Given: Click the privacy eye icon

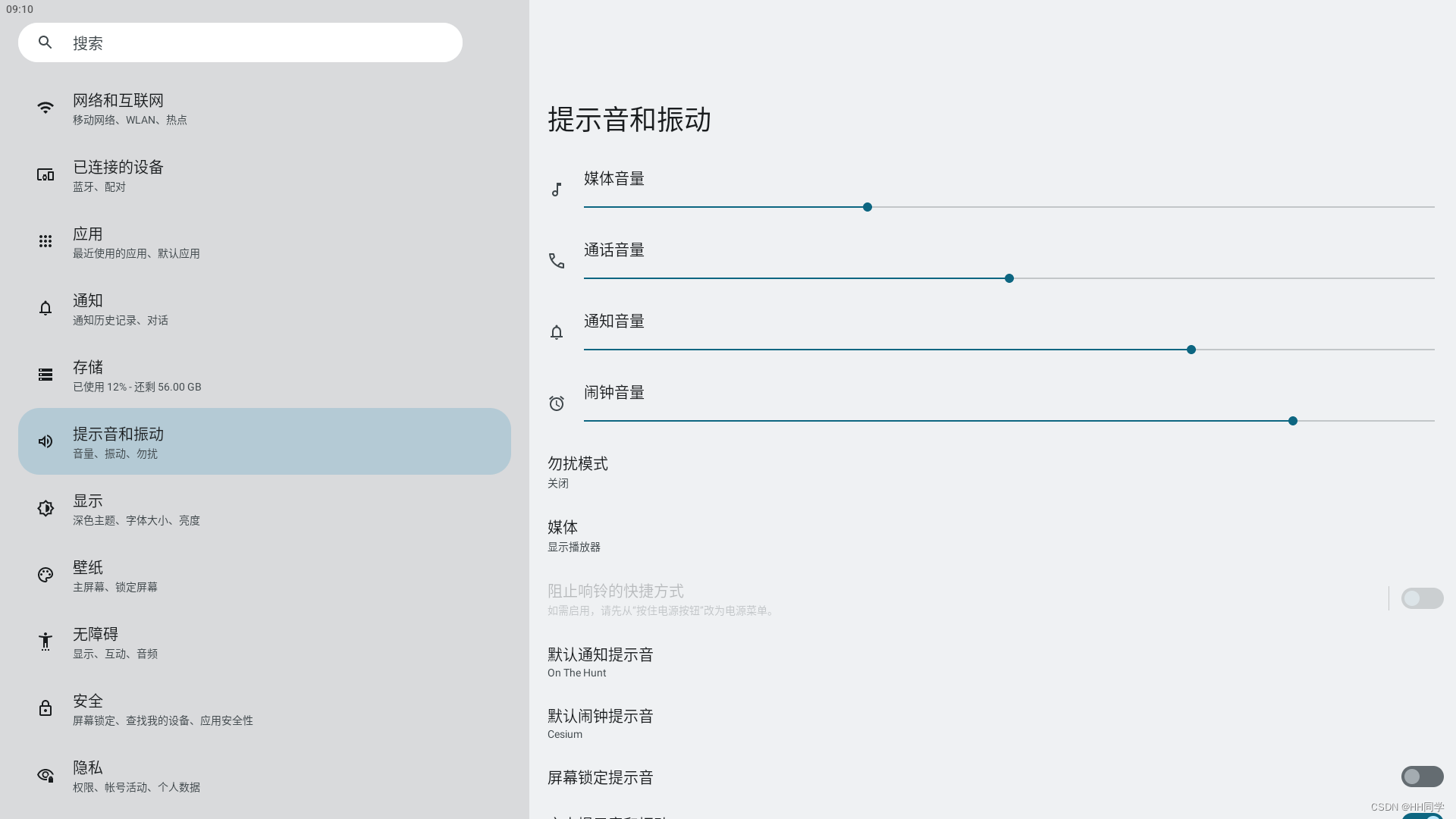Looking at the screenshot, I should tap(45, 775).
